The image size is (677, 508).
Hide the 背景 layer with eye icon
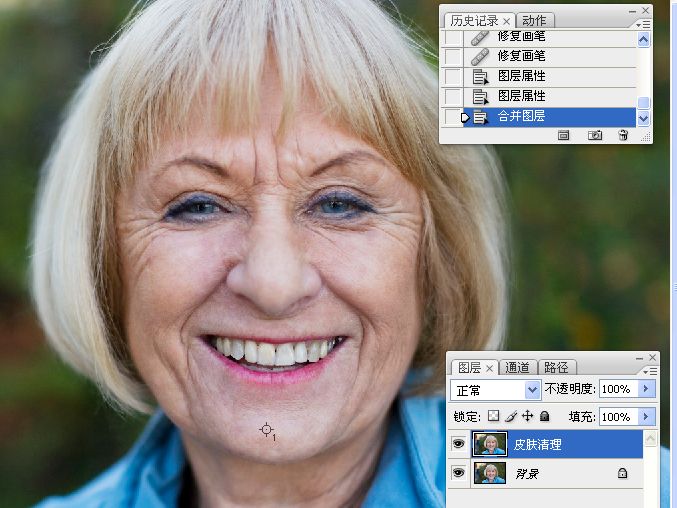(458, 473)
